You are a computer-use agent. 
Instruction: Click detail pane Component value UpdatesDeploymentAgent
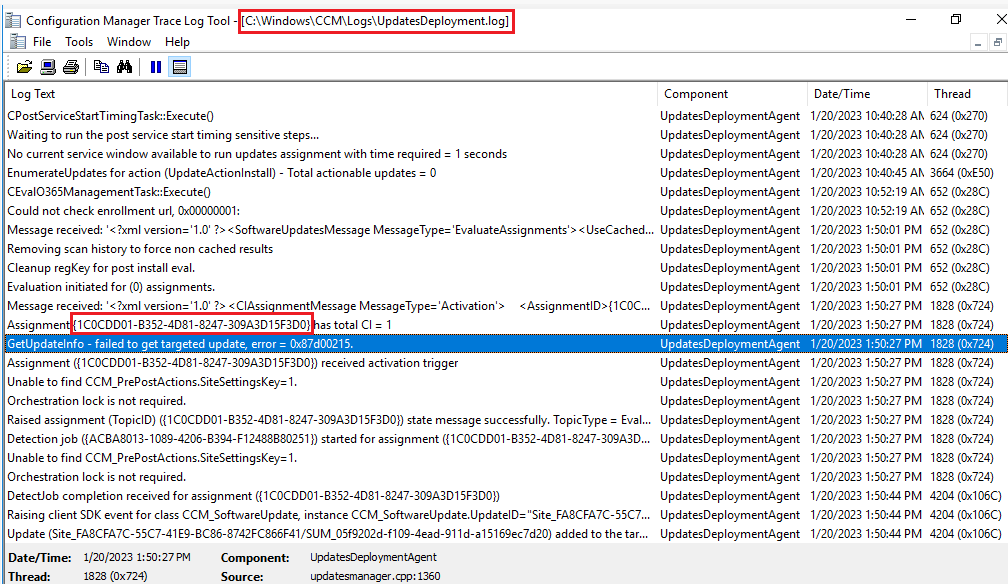click(373, 557)
